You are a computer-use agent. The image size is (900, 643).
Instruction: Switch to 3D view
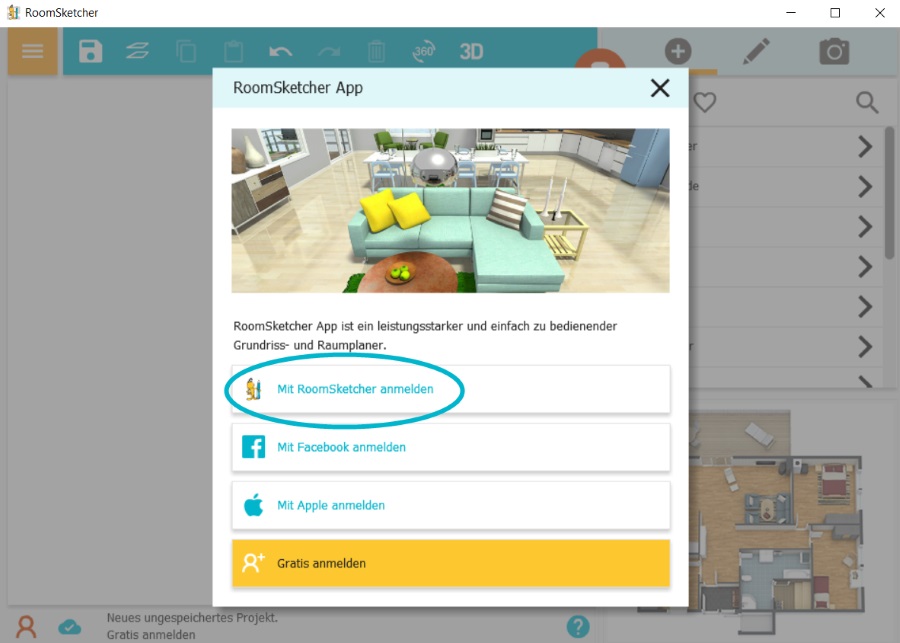tap(471, 52)
